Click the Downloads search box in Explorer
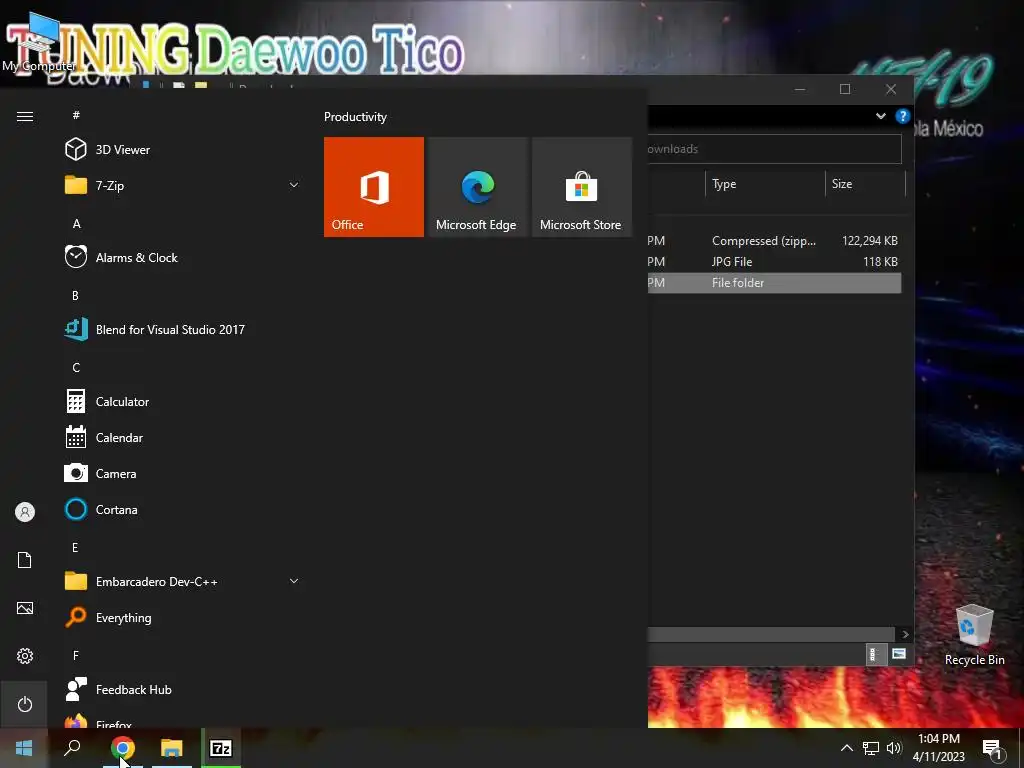This screenshot has height=768, width=1024. (x=775, y=149)
